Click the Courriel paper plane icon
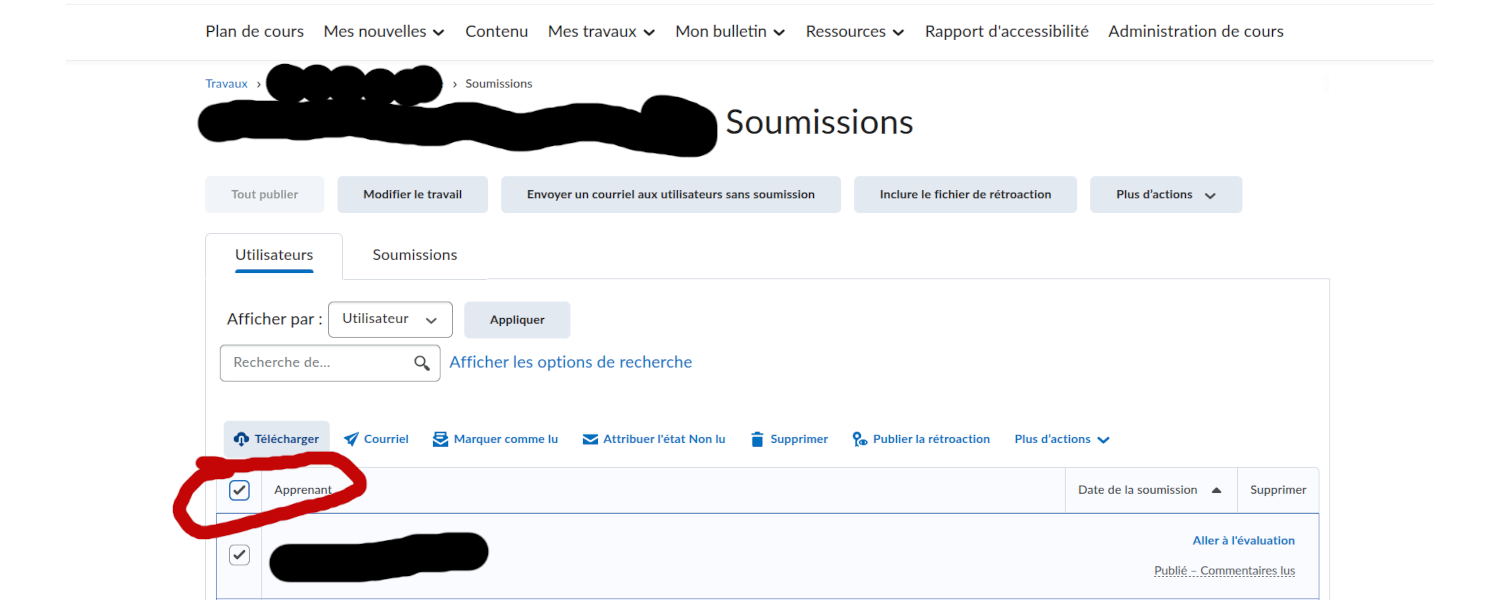This screenshot has height=600, width=1500. point(351,440)
